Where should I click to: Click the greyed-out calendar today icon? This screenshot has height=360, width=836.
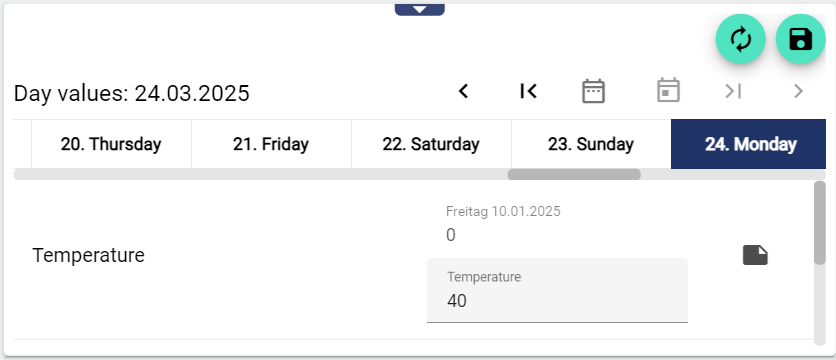(x=668, y=90)
